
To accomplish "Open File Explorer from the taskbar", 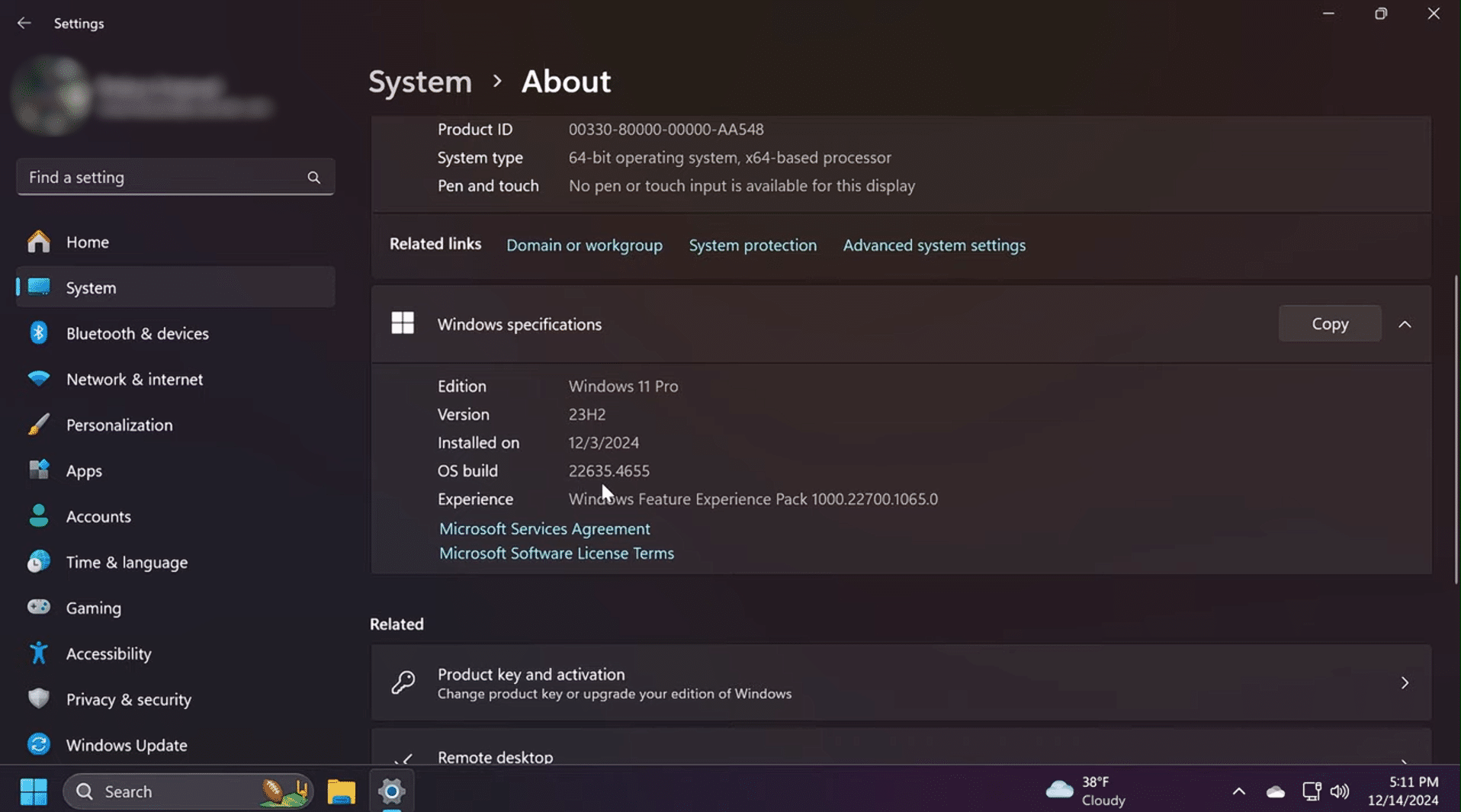I will [x=341, y=791].
